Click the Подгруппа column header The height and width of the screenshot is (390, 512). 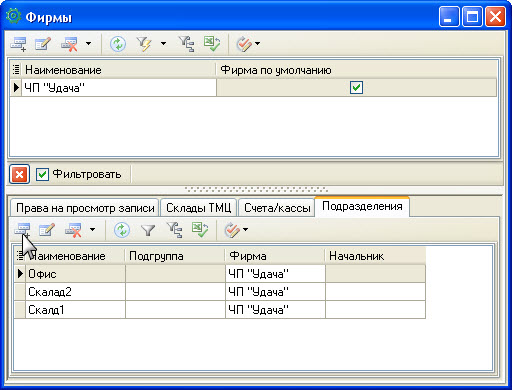click(x=175, y=256)
